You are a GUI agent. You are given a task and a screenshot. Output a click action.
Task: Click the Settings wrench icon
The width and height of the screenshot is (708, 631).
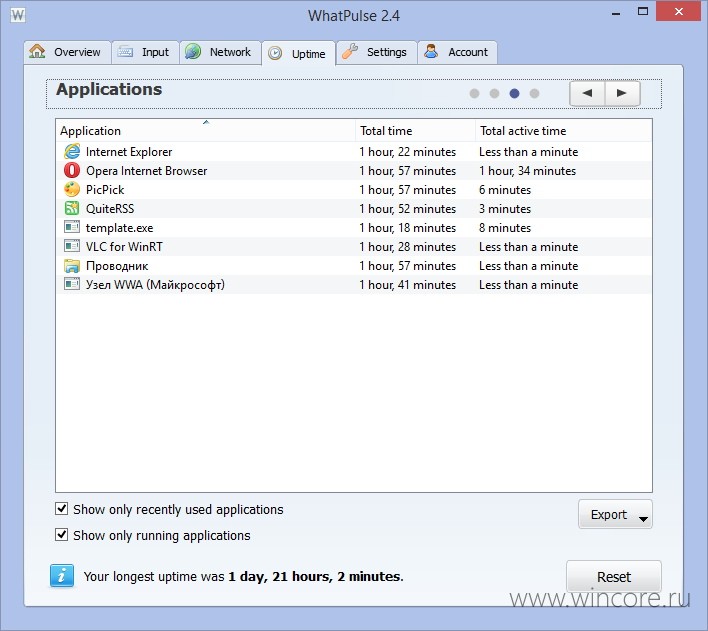click(x=350, y=51)
